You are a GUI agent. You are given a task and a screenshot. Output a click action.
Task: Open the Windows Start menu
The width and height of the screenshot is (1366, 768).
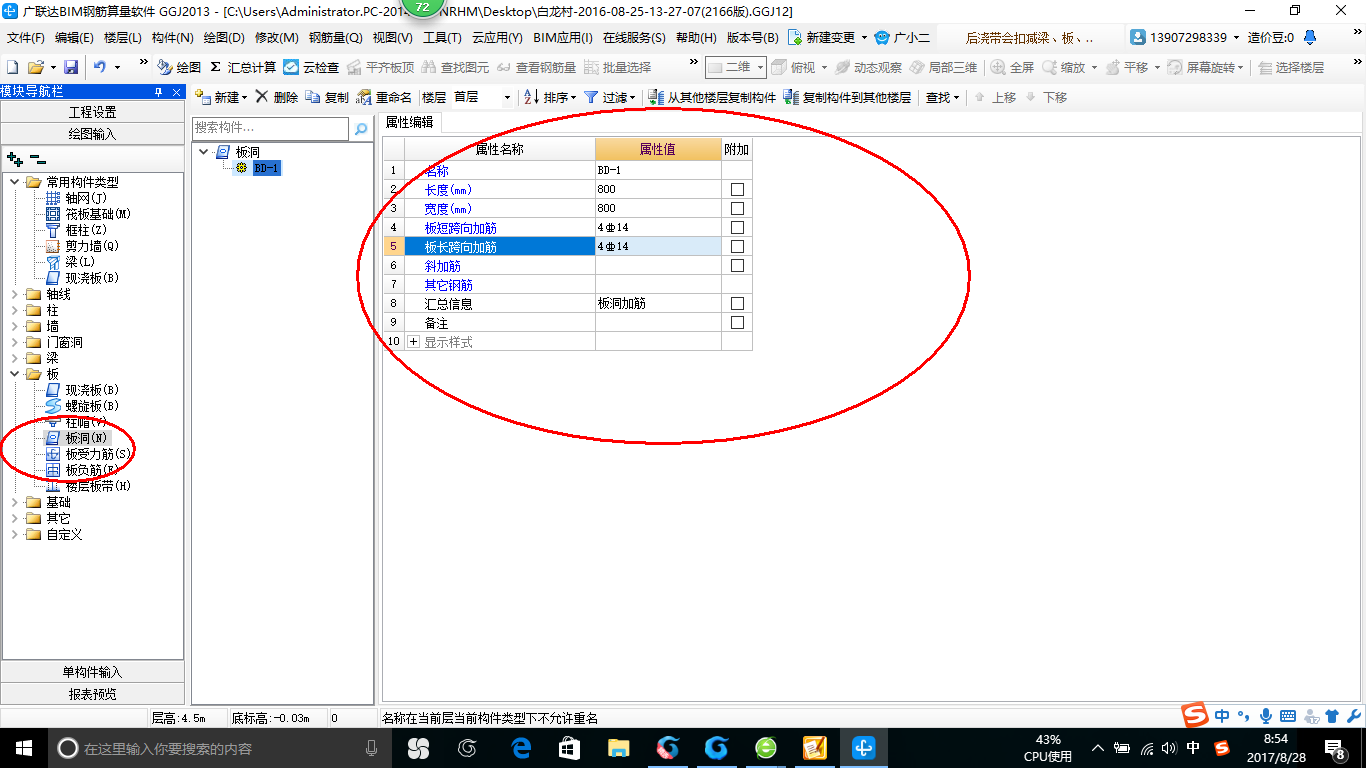point(23,747)
